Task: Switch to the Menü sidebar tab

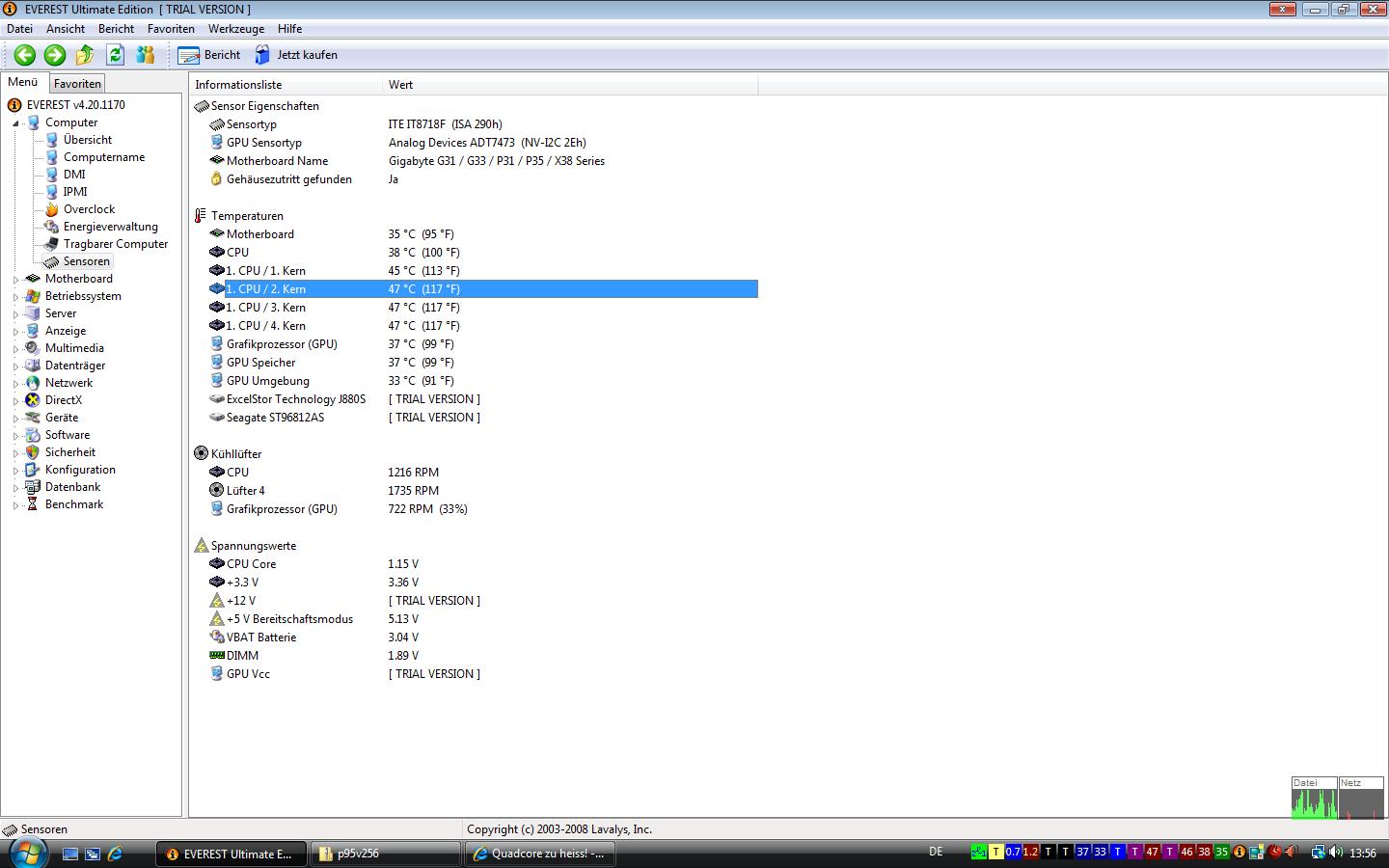Action: tap(23, 82)
